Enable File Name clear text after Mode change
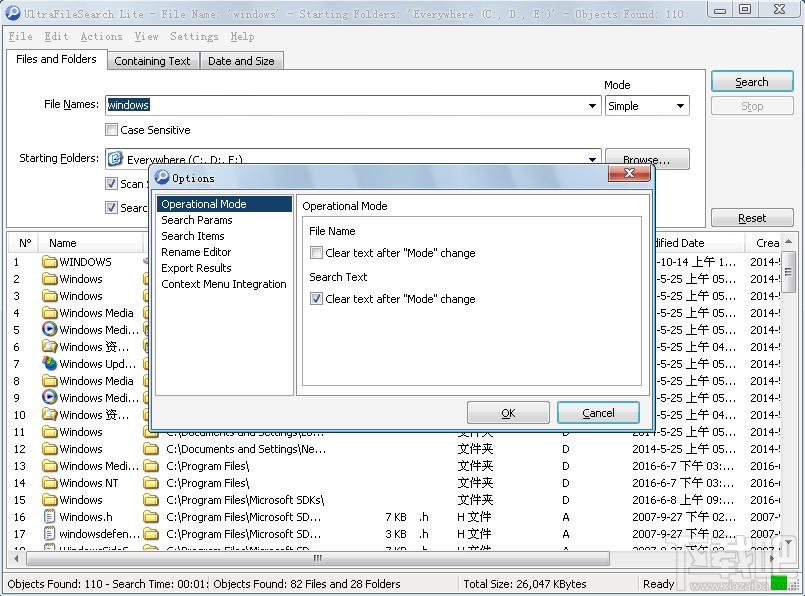Viewport: 805px width, 596px height. [316, 253]
